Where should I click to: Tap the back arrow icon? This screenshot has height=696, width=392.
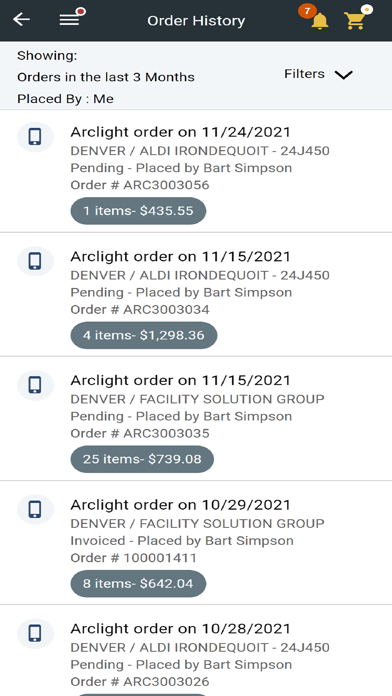click(21, 20)
